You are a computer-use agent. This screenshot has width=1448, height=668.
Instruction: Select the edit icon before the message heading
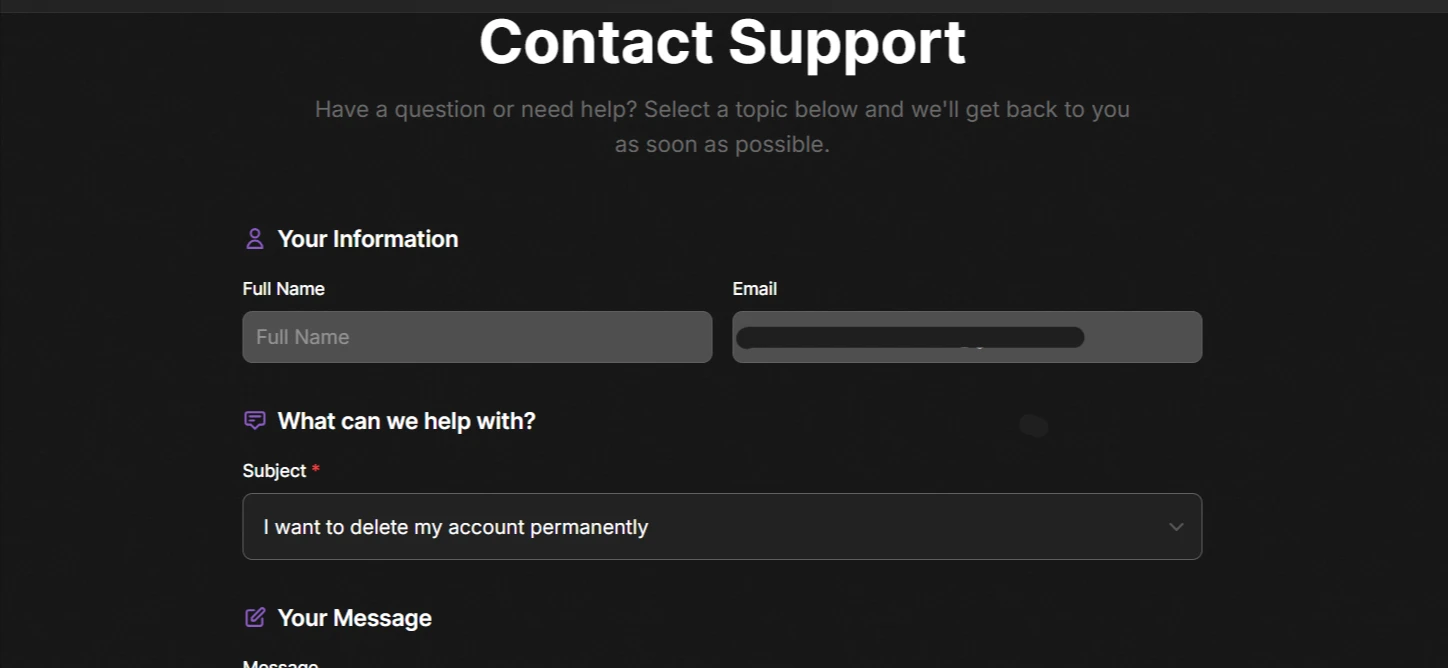click(x=254, y=617)
